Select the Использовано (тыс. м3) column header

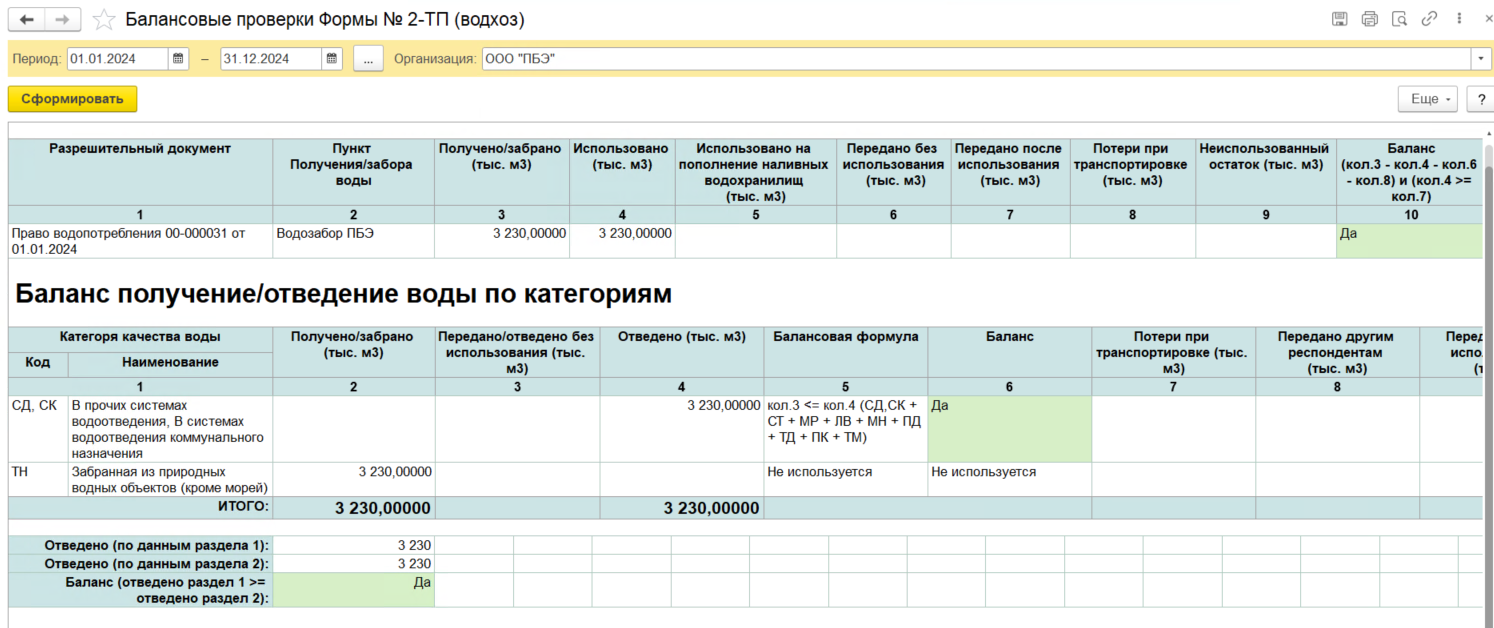[622, 172]
